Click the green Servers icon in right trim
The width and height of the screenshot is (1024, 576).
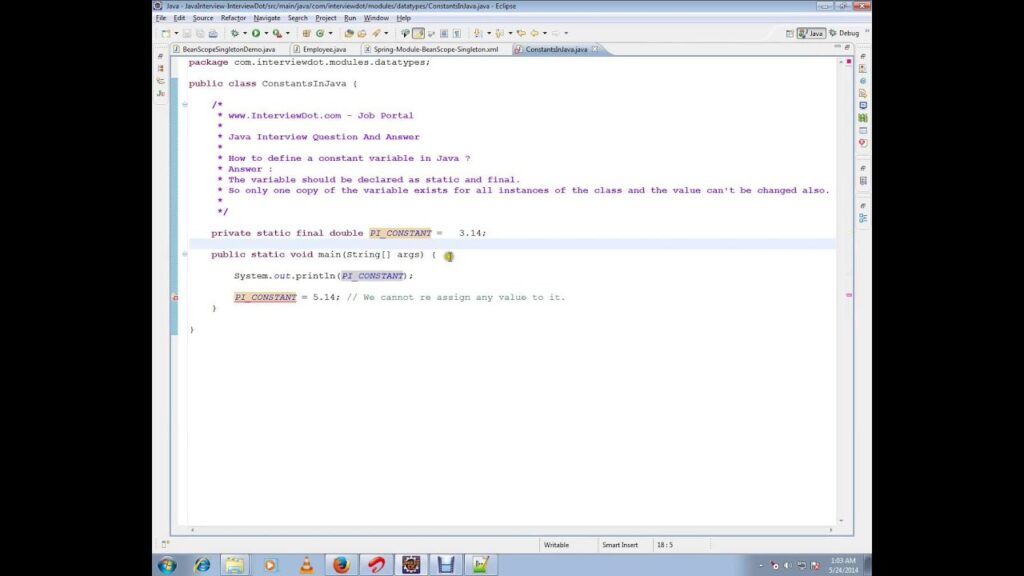click(863, 118)
